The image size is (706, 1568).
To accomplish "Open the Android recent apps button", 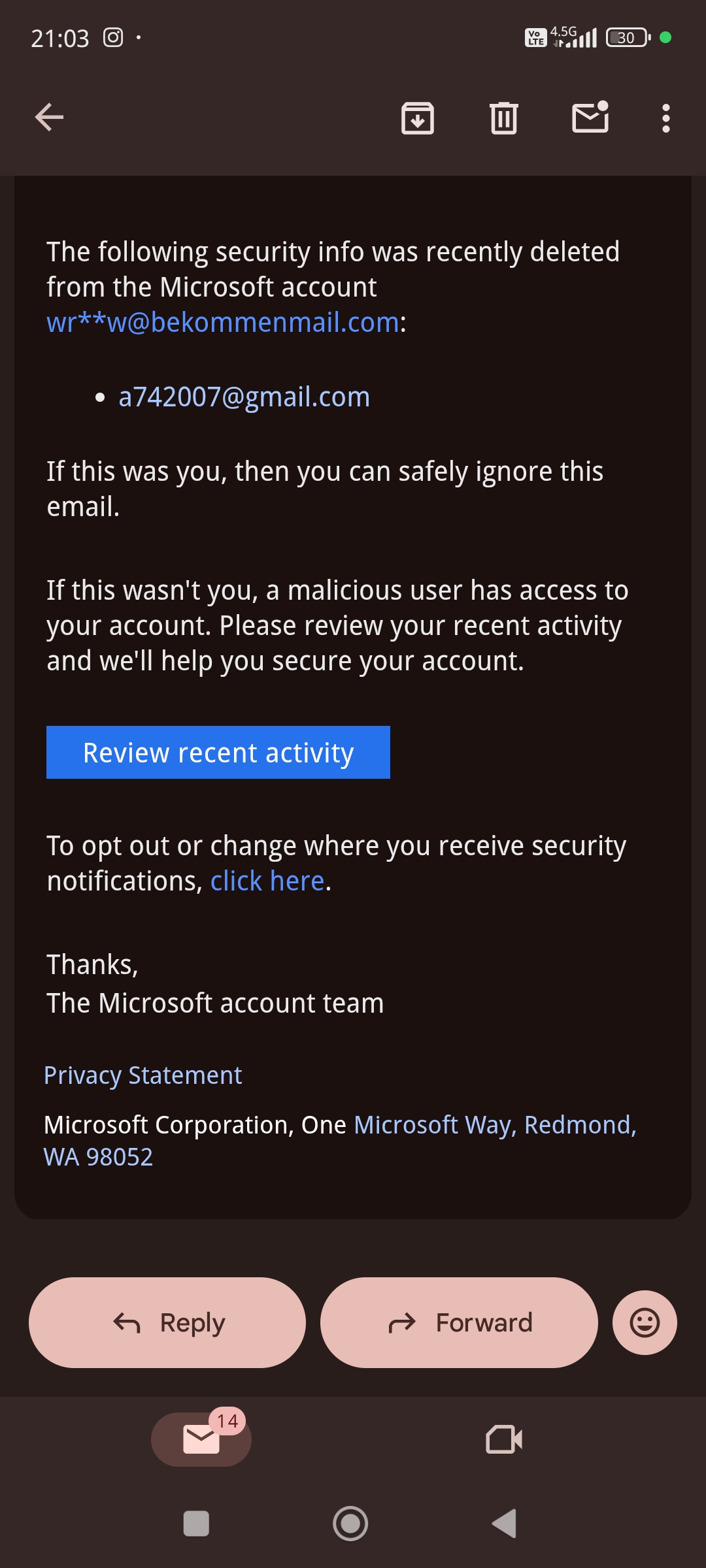I will pyautogui.click(x=196, y=1524).
